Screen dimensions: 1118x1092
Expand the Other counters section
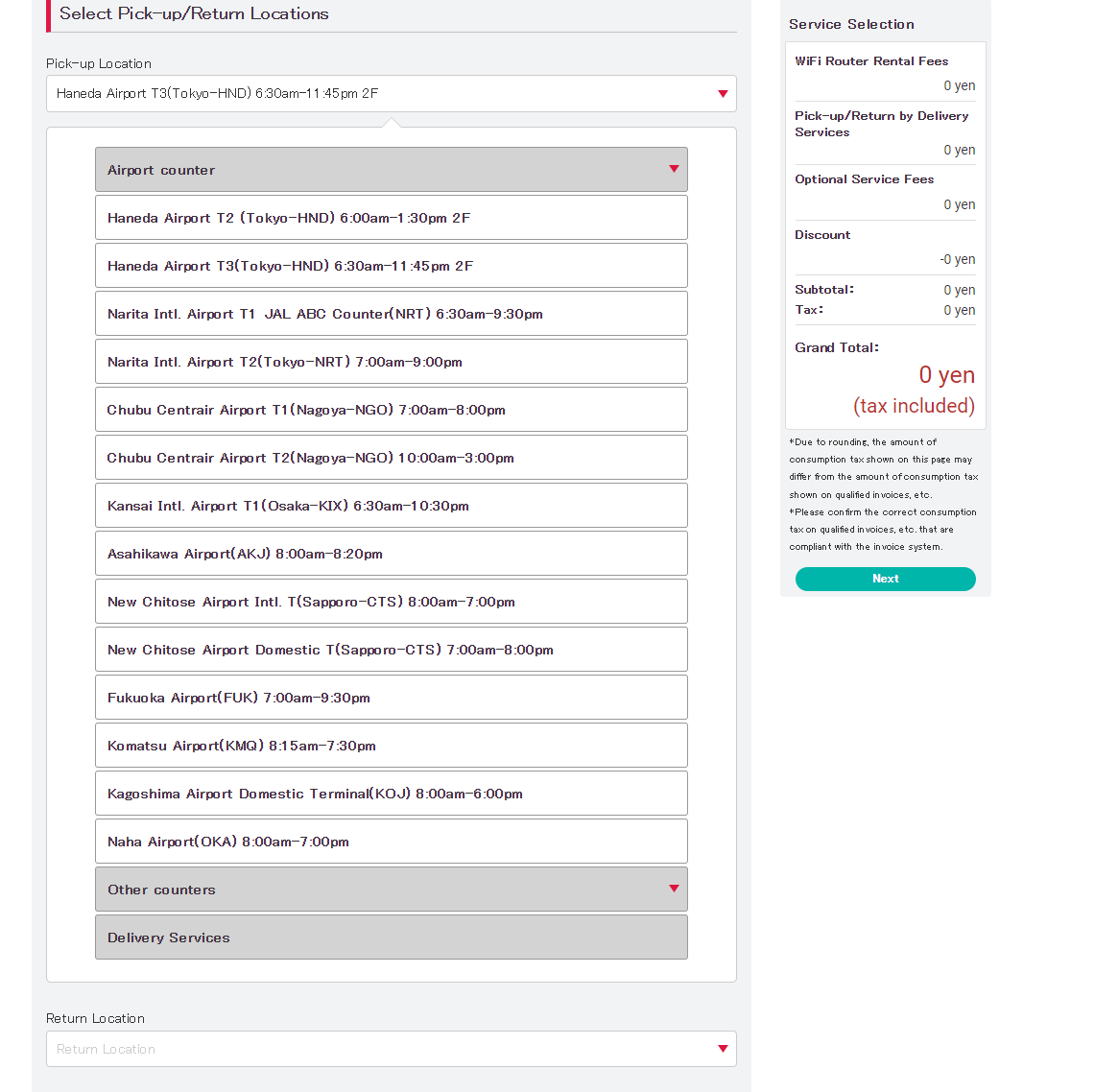point(391,890)
